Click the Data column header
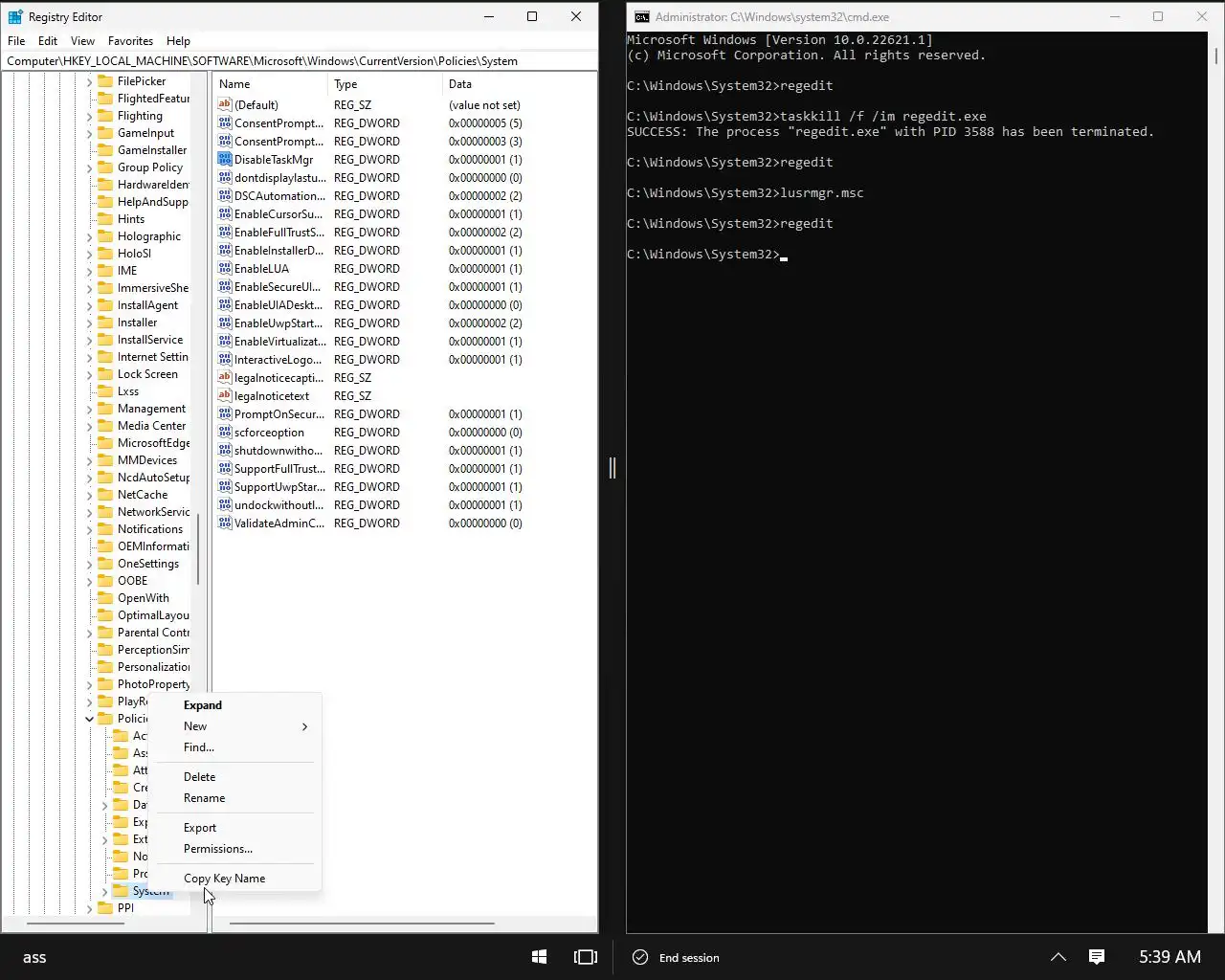This screenshot has width=1225, height=980. click(x=520, y=84)
